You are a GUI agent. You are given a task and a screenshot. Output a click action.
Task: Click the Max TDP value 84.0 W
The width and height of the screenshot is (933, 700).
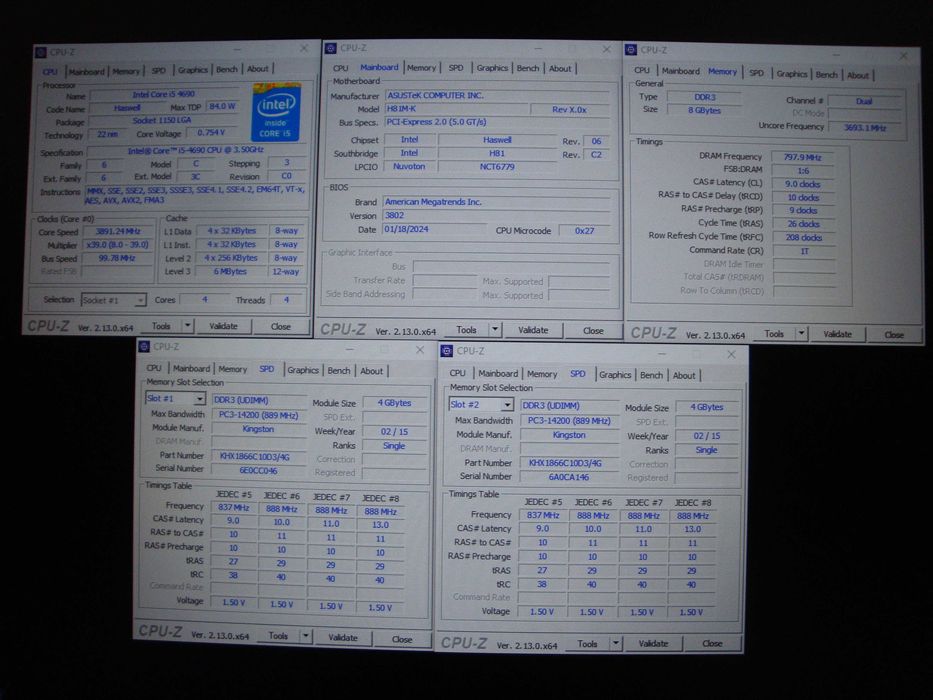click(x=222, y=106)
